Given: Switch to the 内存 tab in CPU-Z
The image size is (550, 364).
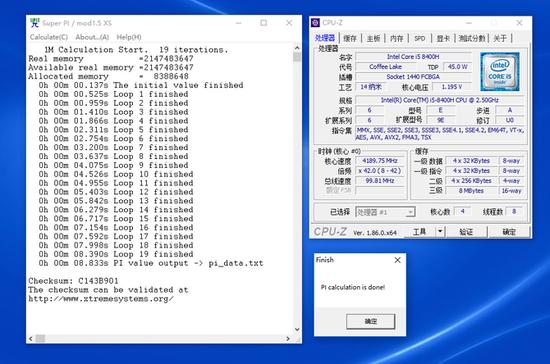Looking at the screenshot, I should click(x=397, y=38).
